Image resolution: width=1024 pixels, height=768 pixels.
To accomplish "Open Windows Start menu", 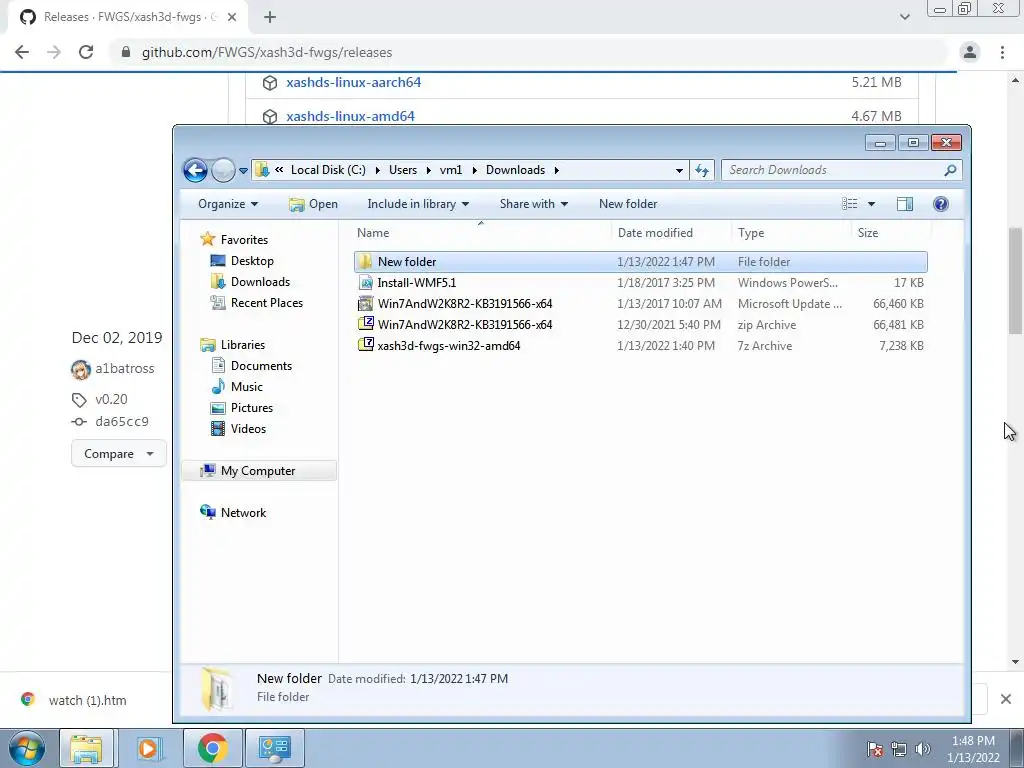I will (x=26, y=748).
